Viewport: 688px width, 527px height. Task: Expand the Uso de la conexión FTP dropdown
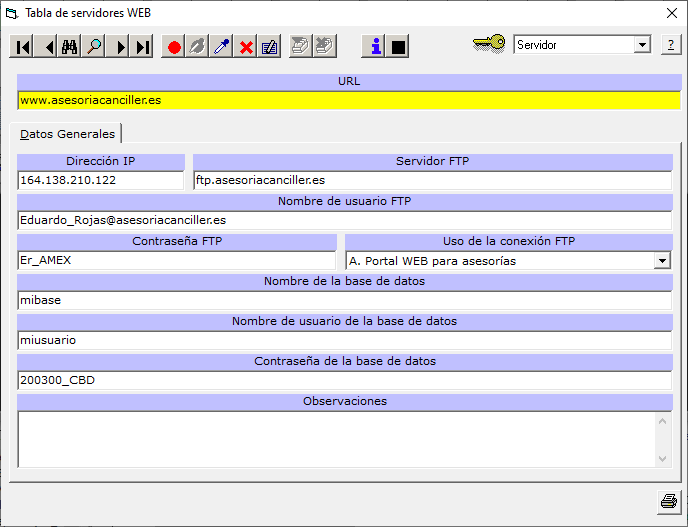(x=661, y=261)
